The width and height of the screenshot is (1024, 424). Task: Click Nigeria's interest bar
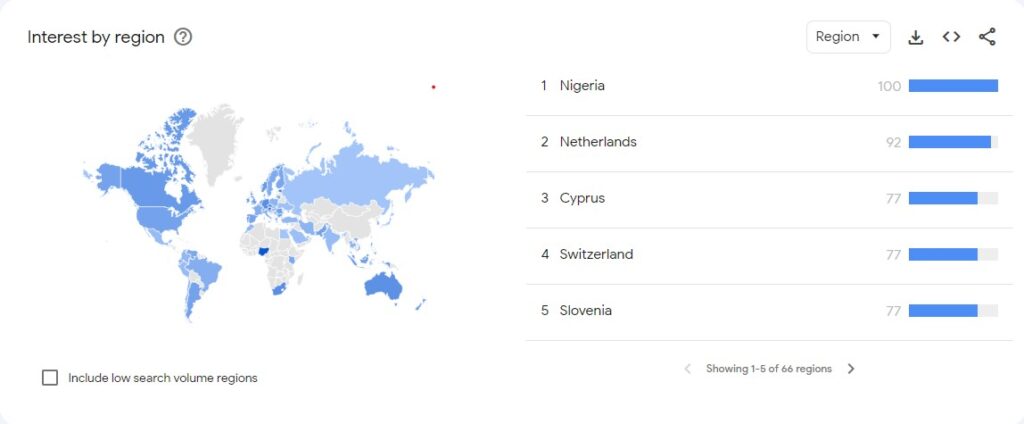(953, 86)
